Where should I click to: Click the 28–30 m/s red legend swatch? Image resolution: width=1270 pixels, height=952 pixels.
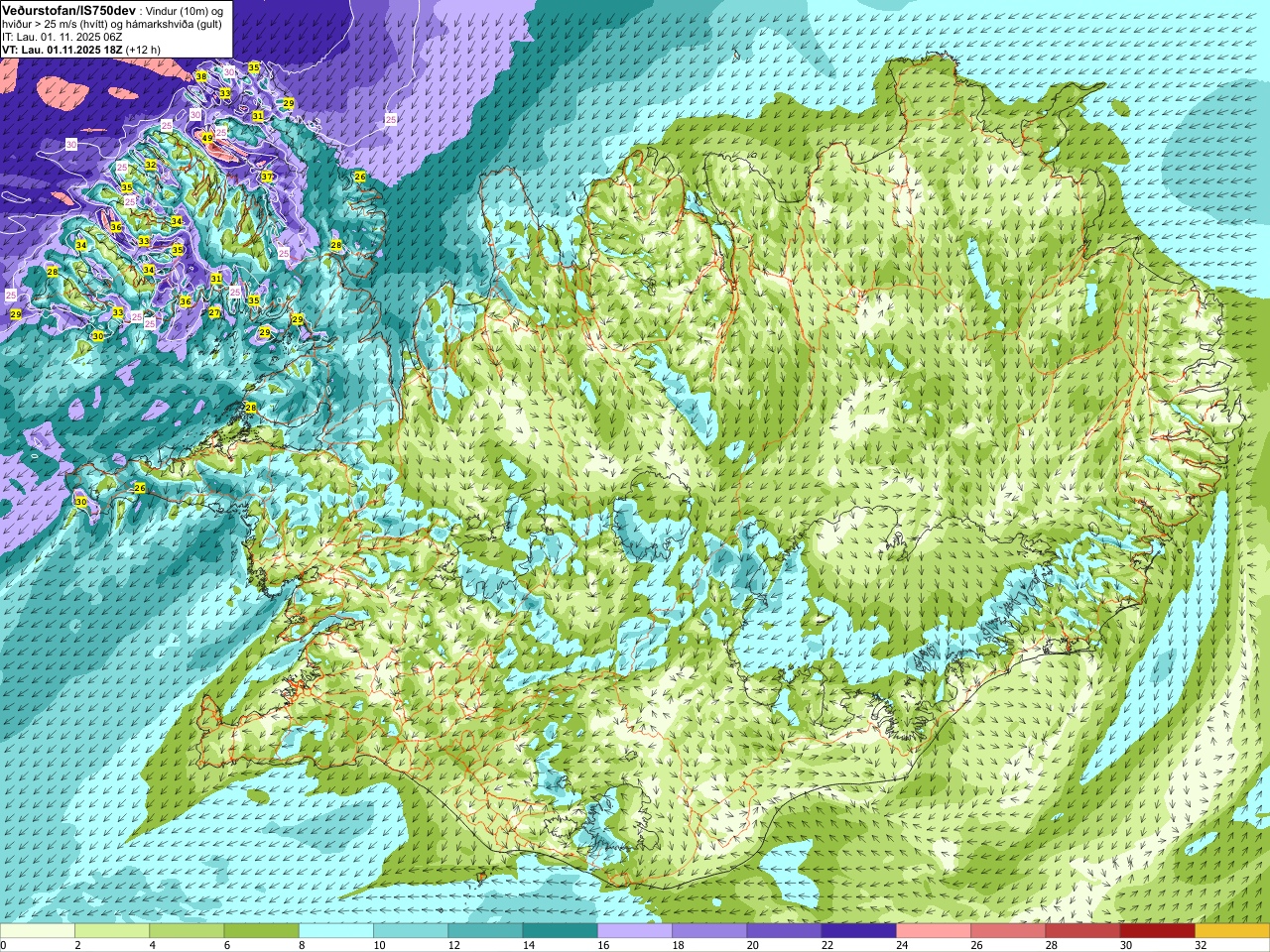(x=1082, y=931)
